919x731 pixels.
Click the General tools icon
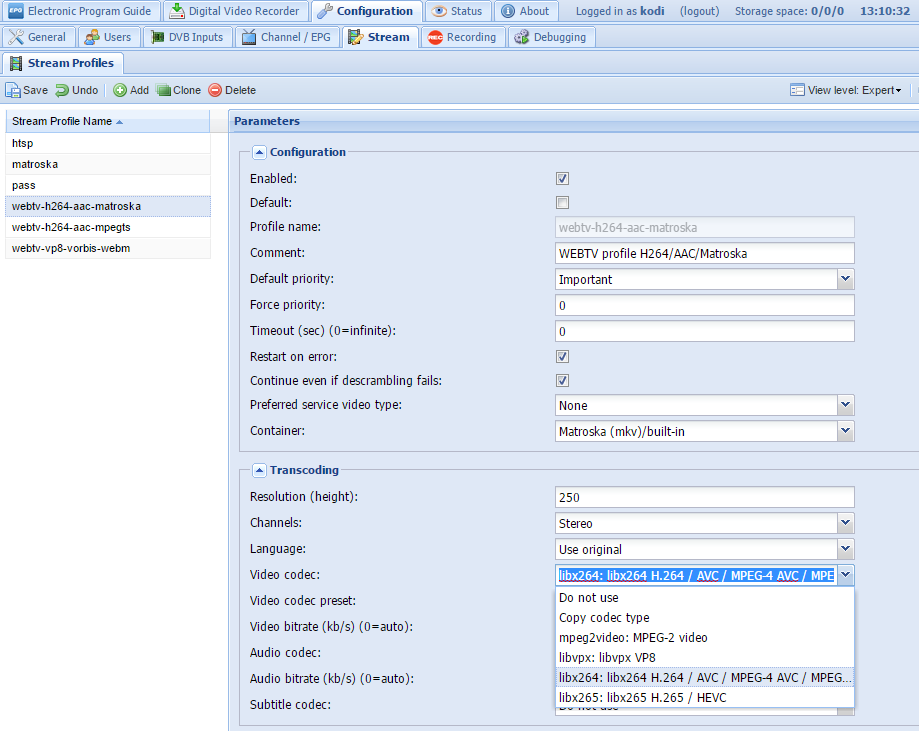click(x=16, y=37)
